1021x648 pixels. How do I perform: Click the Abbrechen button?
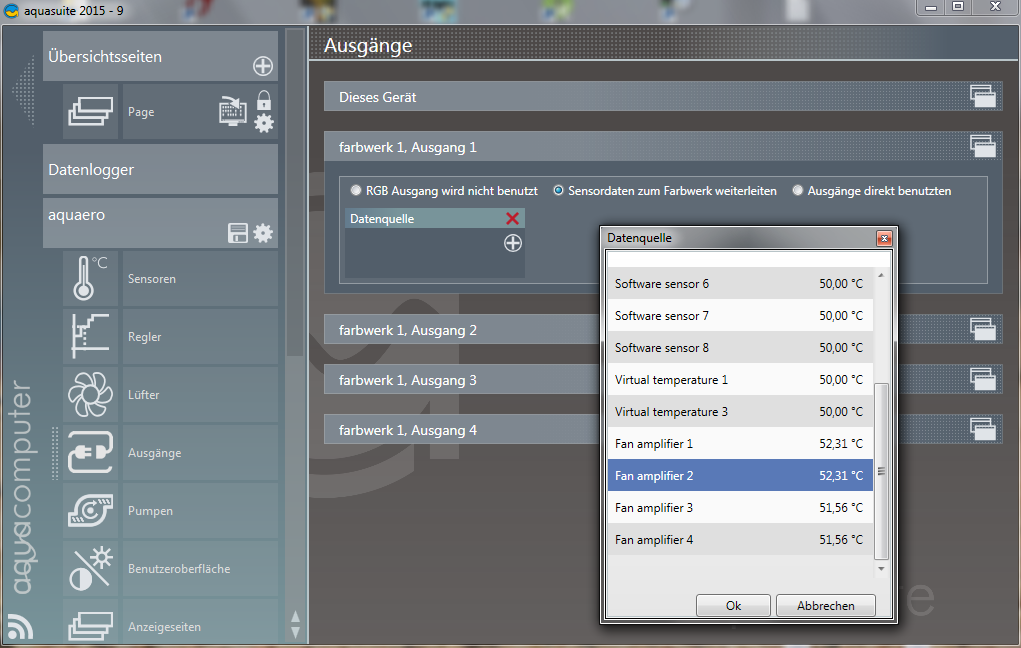click(x=826, y=606)
